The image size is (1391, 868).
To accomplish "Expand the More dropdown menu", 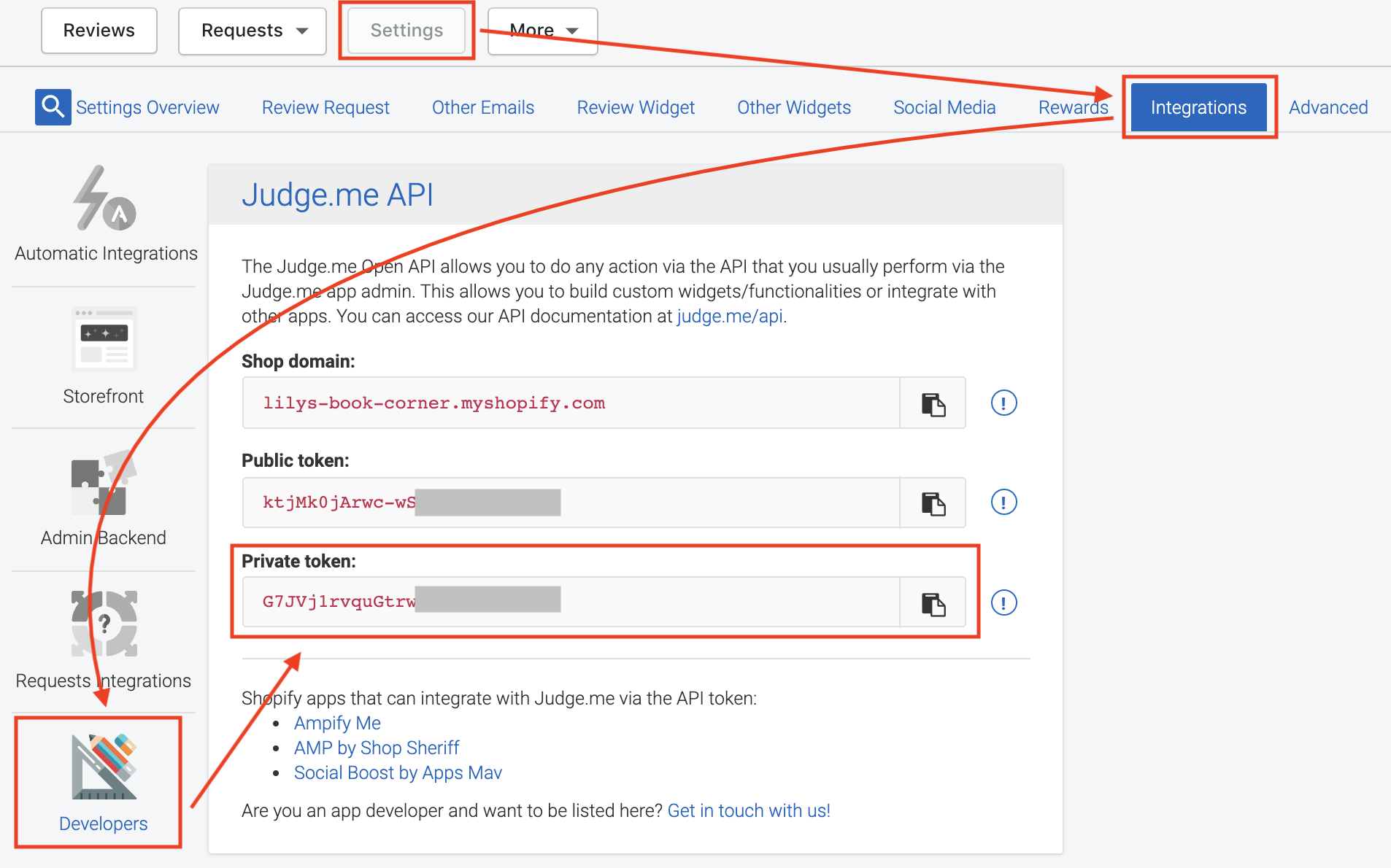I will pyautogui.click(x=543, y=31).
